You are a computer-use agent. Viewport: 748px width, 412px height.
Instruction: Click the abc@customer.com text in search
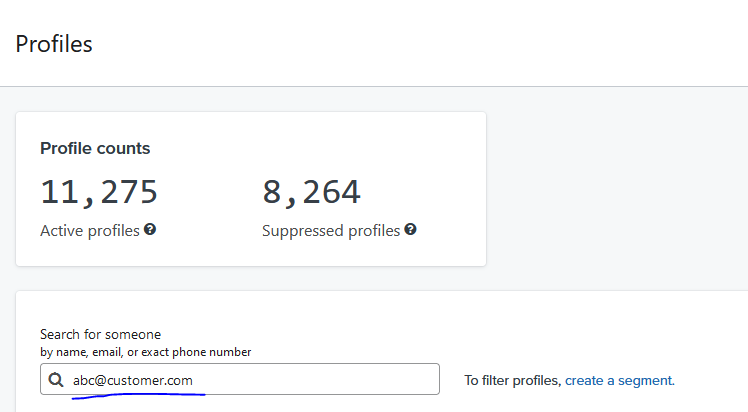[x=133, y=380]
